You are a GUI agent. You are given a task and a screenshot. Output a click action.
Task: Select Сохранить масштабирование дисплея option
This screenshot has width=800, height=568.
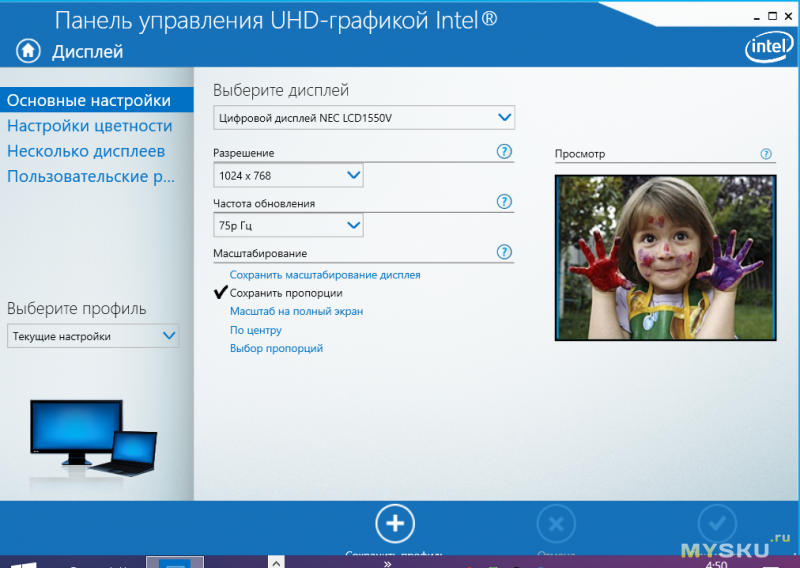click(325, 274)
